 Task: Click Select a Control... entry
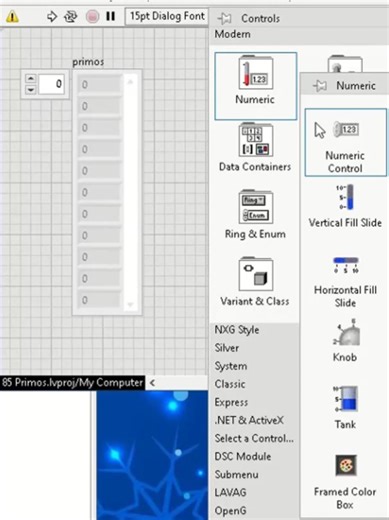[254, 438]
